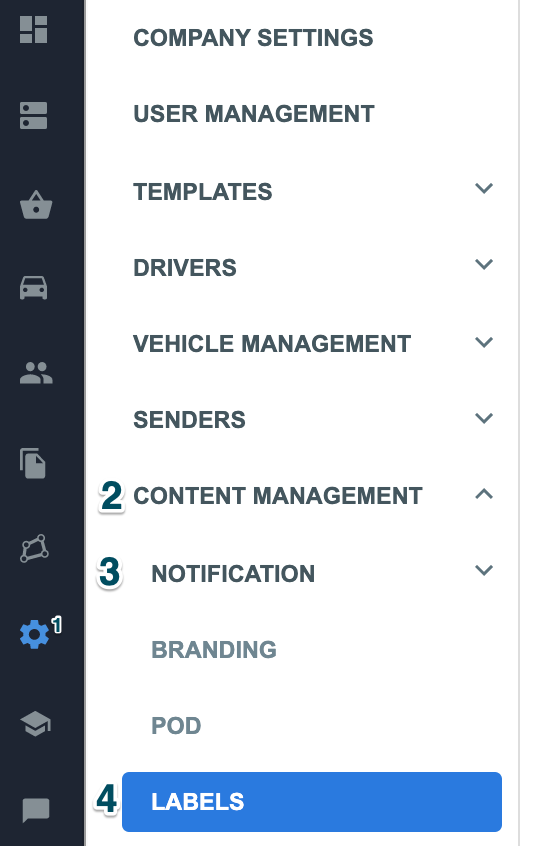Expand the Vehicle Management chevron
This screenshot has height=846, width=542.
click(x=484, y=342)
